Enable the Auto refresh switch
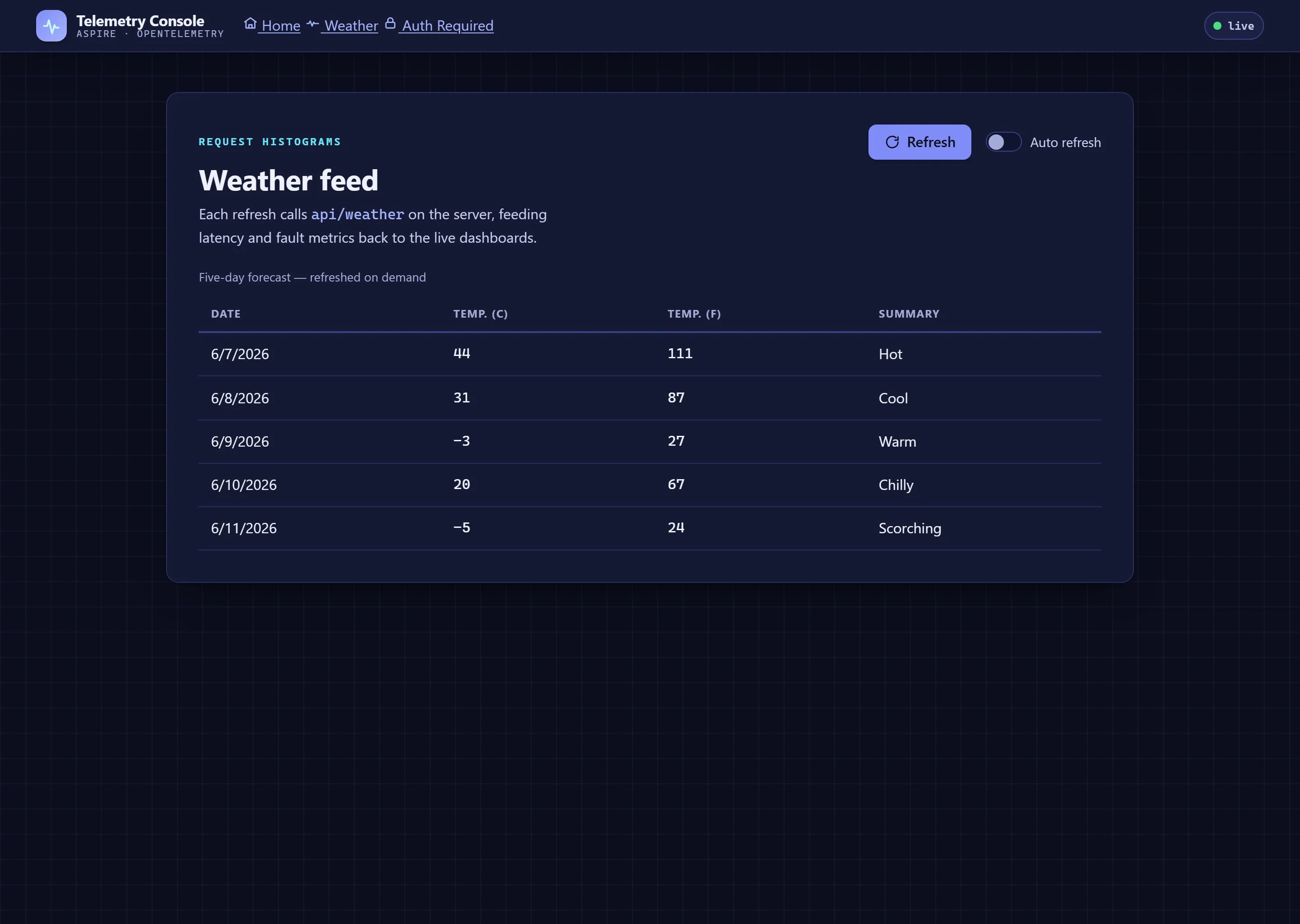1300x924 pixels. (1003, 142)
